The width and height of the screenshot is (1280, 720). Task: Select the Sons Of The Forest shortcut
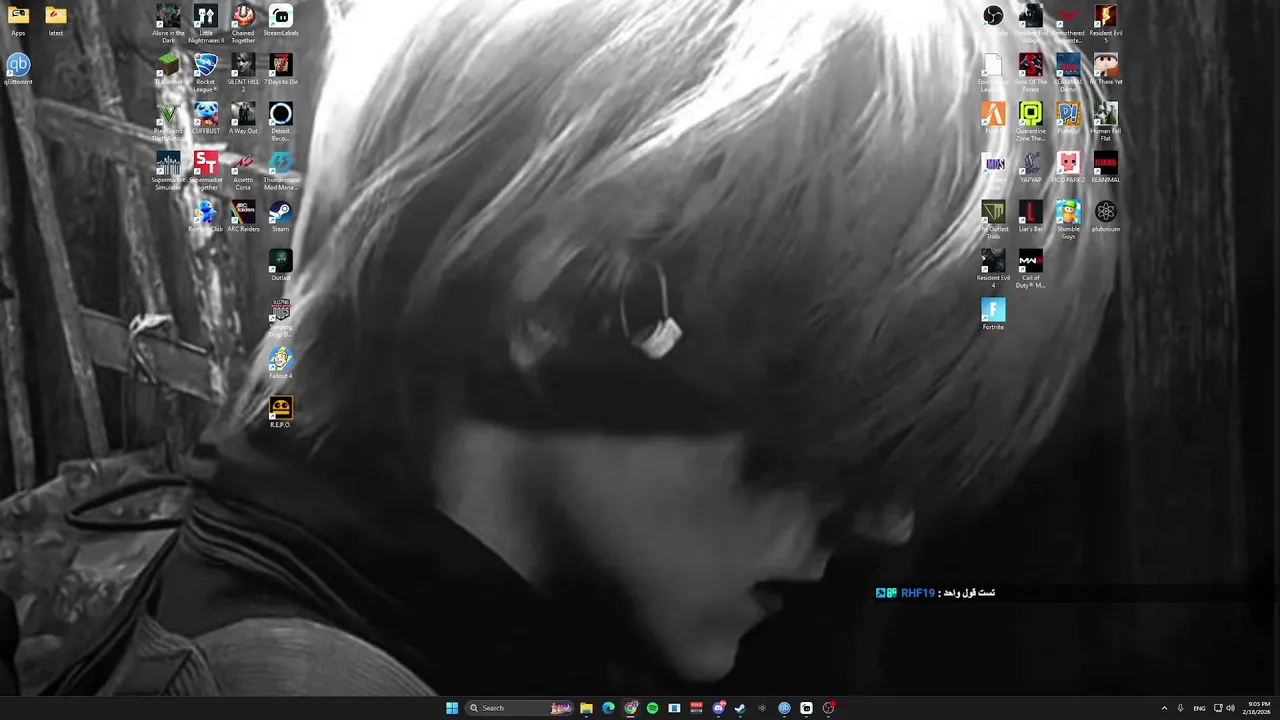pyautogui.click(x=1031, y=73)
